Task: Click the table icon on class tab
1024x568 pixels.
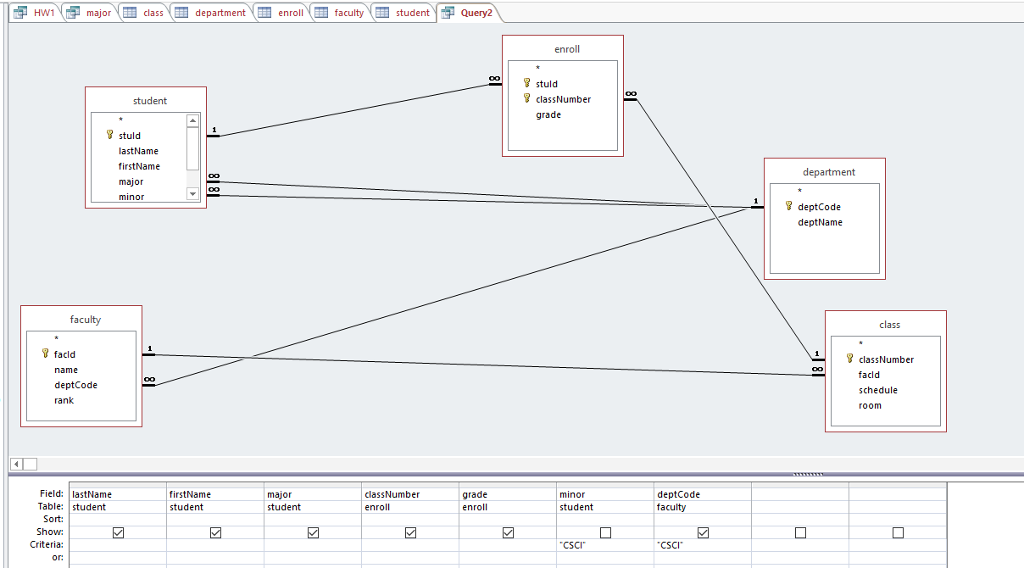Action: [130, 12]
